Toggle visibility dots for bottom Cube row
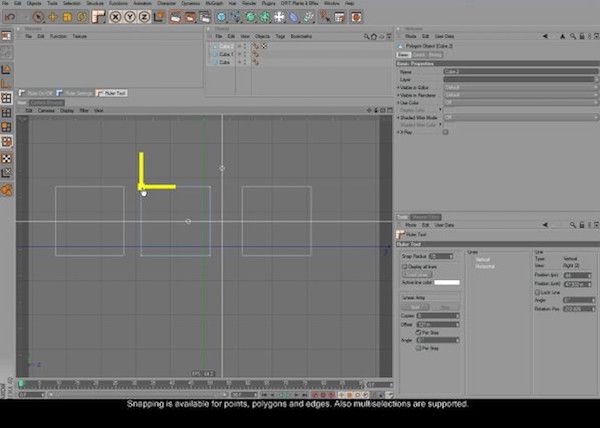The height and width of the screenshot is (428, 600). (x=243, y=62)
